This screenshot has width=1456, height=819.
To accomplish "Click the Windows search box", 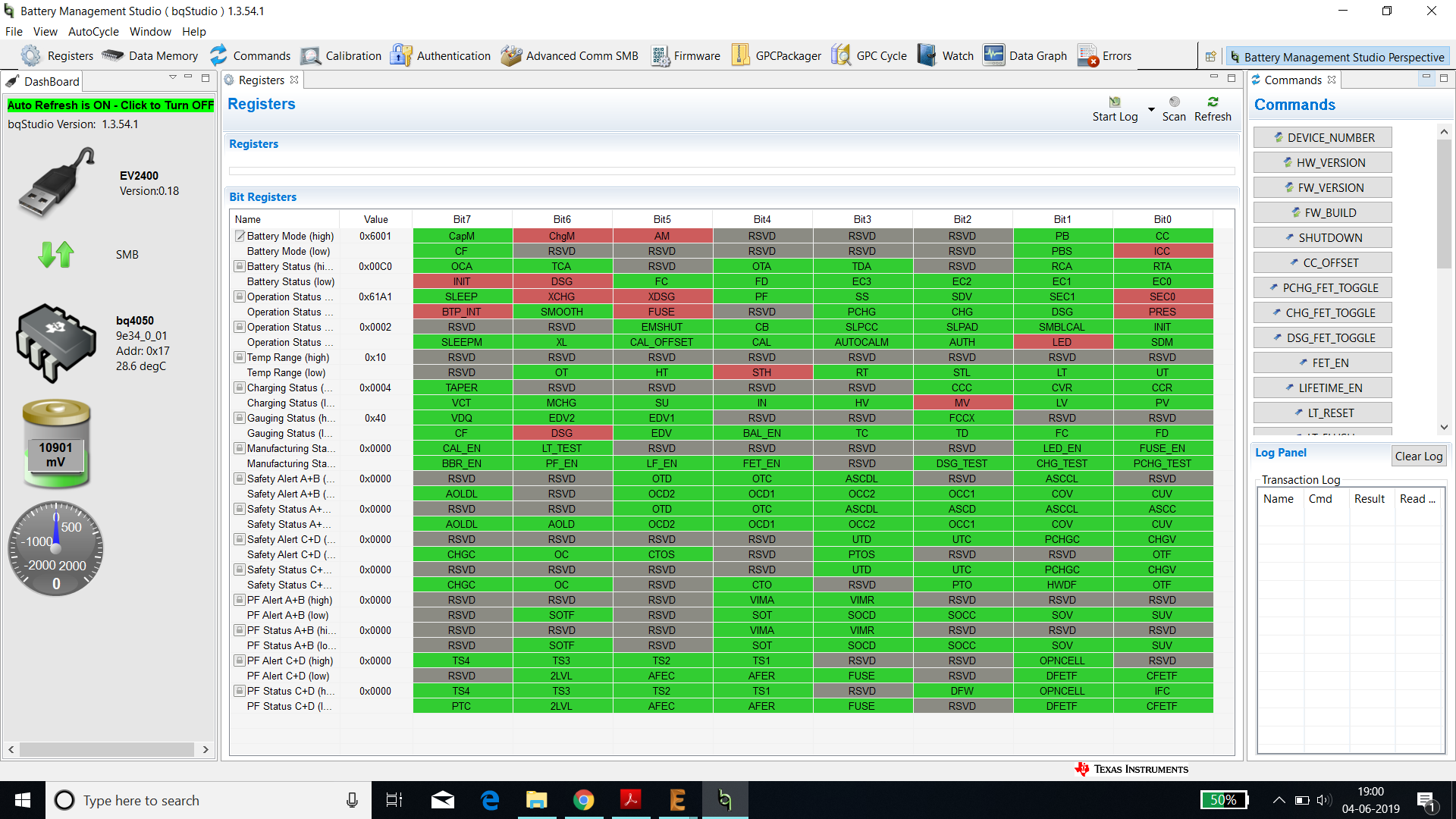I will coord(209,800).
